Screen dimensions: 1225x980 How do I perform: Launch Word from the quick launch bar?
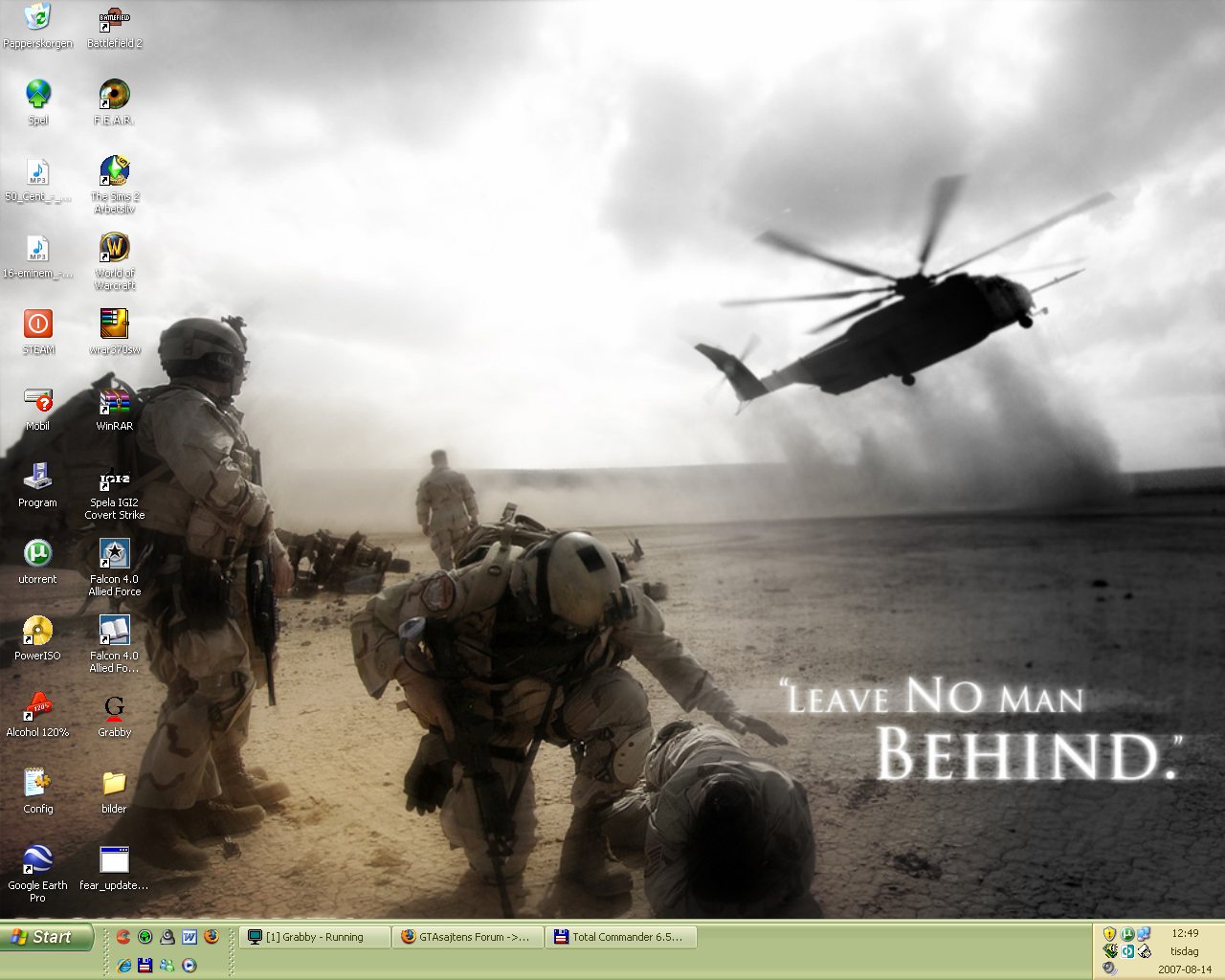(189, 937)
